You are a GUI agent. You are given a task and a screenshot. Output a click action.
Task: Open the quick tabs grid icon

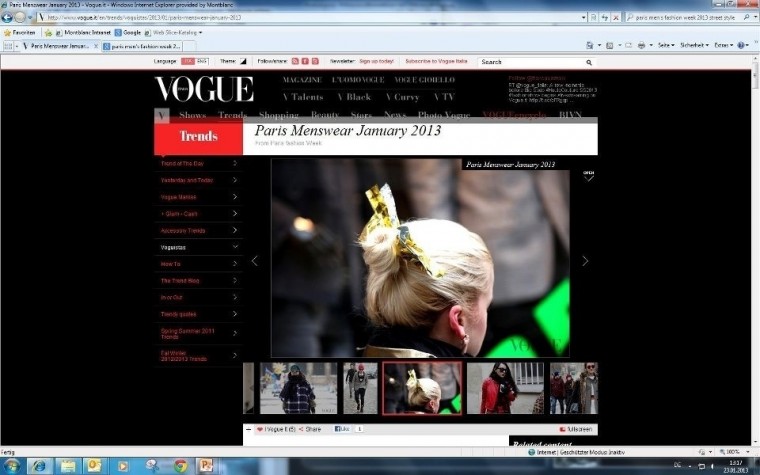(x=8, y=46)
